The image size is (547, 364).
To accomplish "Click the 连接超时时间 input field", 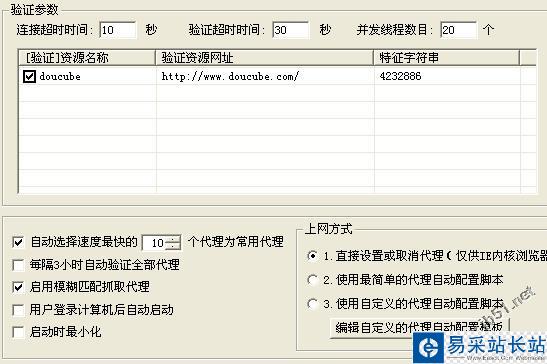I will pyautogui.click(x=118, y=30).
